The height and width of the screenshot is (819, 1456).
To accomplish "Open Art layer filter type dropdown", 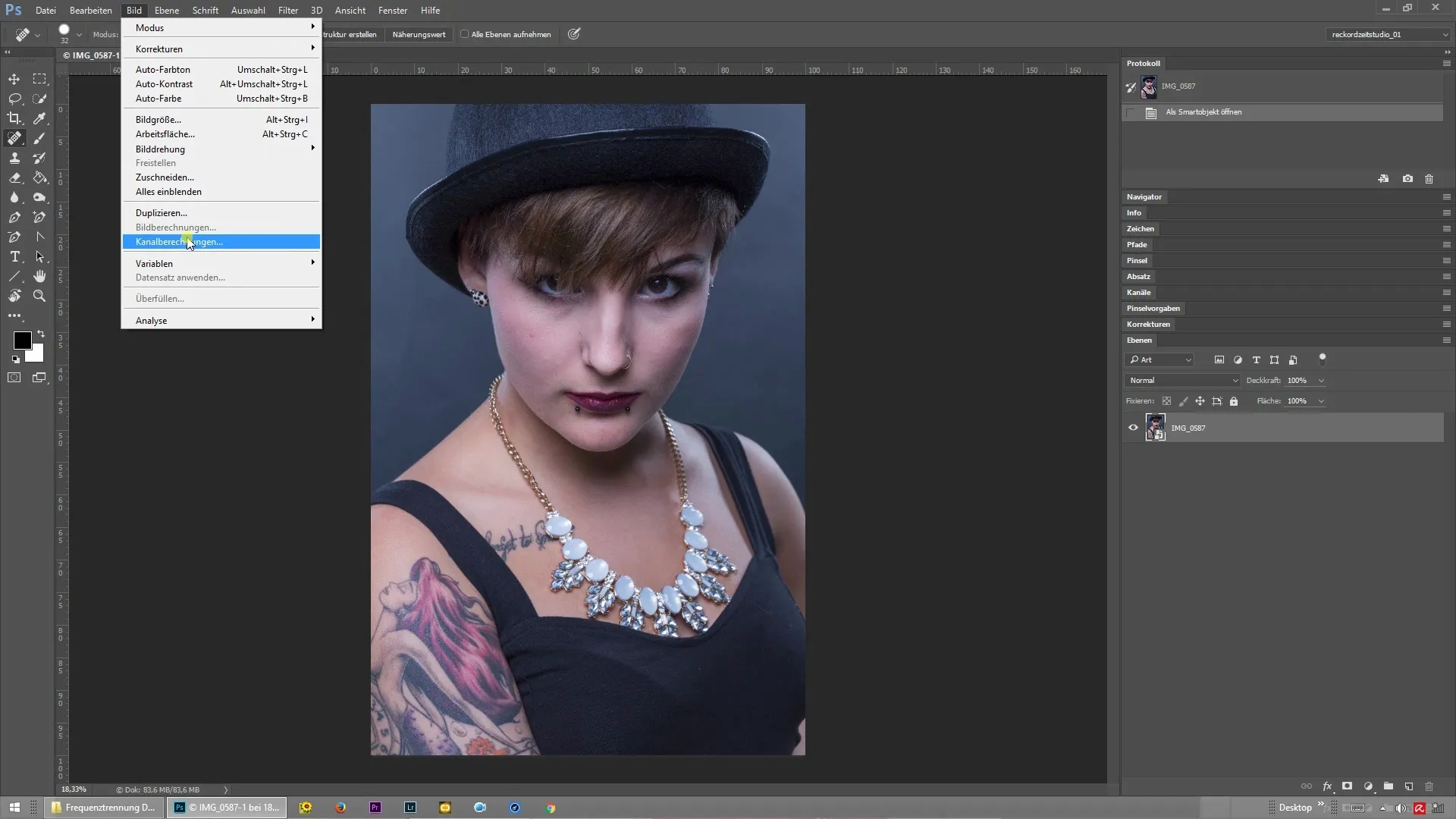I will tap(1160, 360).
